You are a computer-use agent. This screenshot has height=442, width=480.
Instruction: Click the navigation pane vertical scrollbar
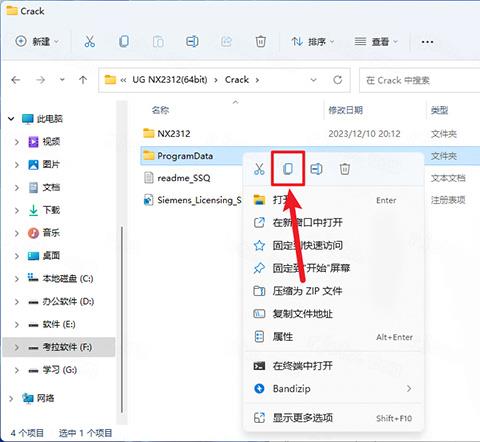tap(122, 319)
